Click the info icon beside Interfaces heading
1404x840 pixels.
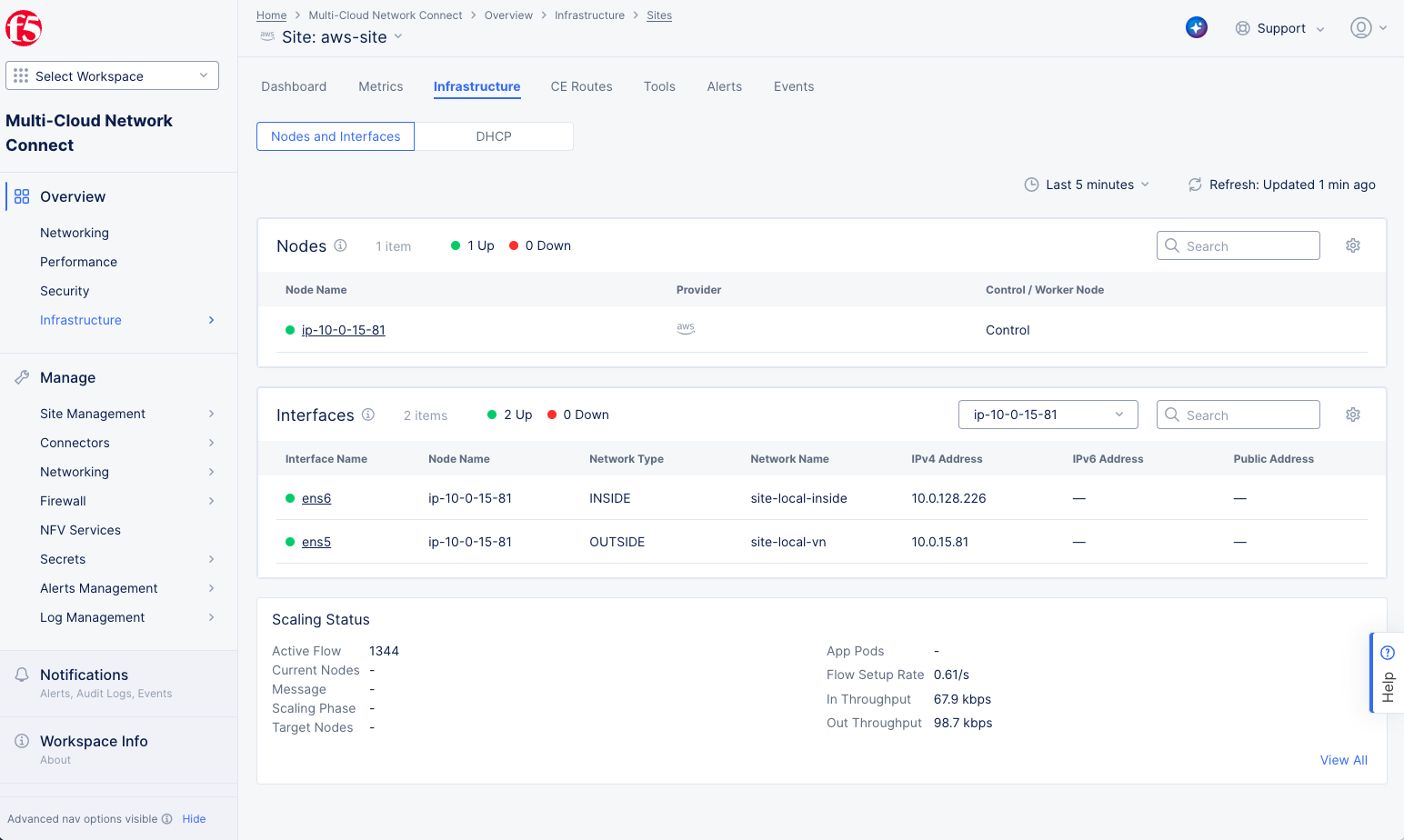click(368, 415)
